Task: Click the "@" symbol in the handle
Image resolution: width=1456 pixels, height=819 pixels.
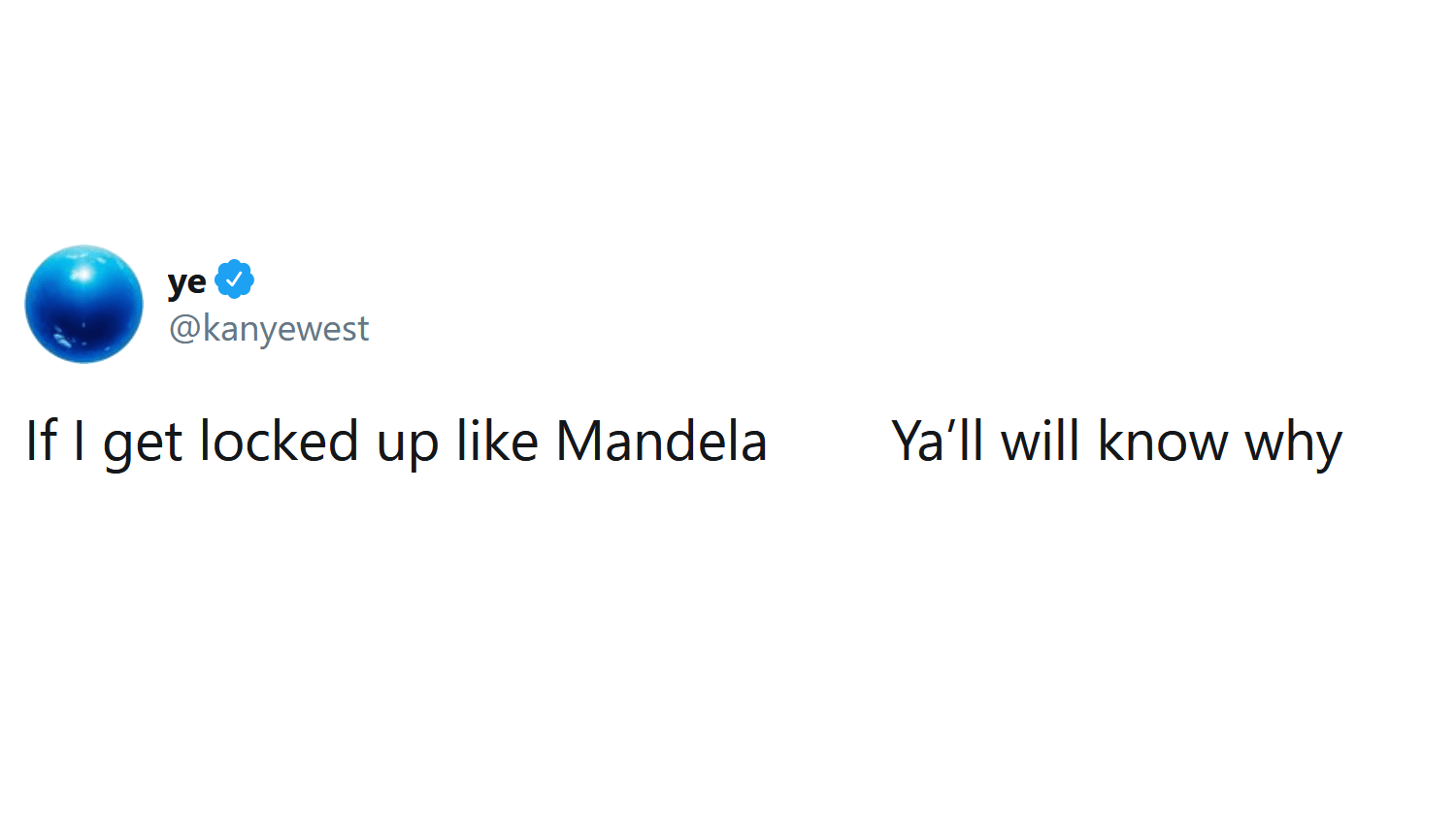Action: click(x=184, y=329)
